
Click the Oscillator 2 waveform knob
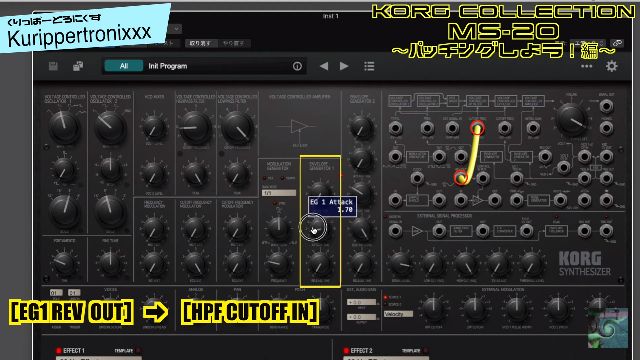(x=110, y=127)
